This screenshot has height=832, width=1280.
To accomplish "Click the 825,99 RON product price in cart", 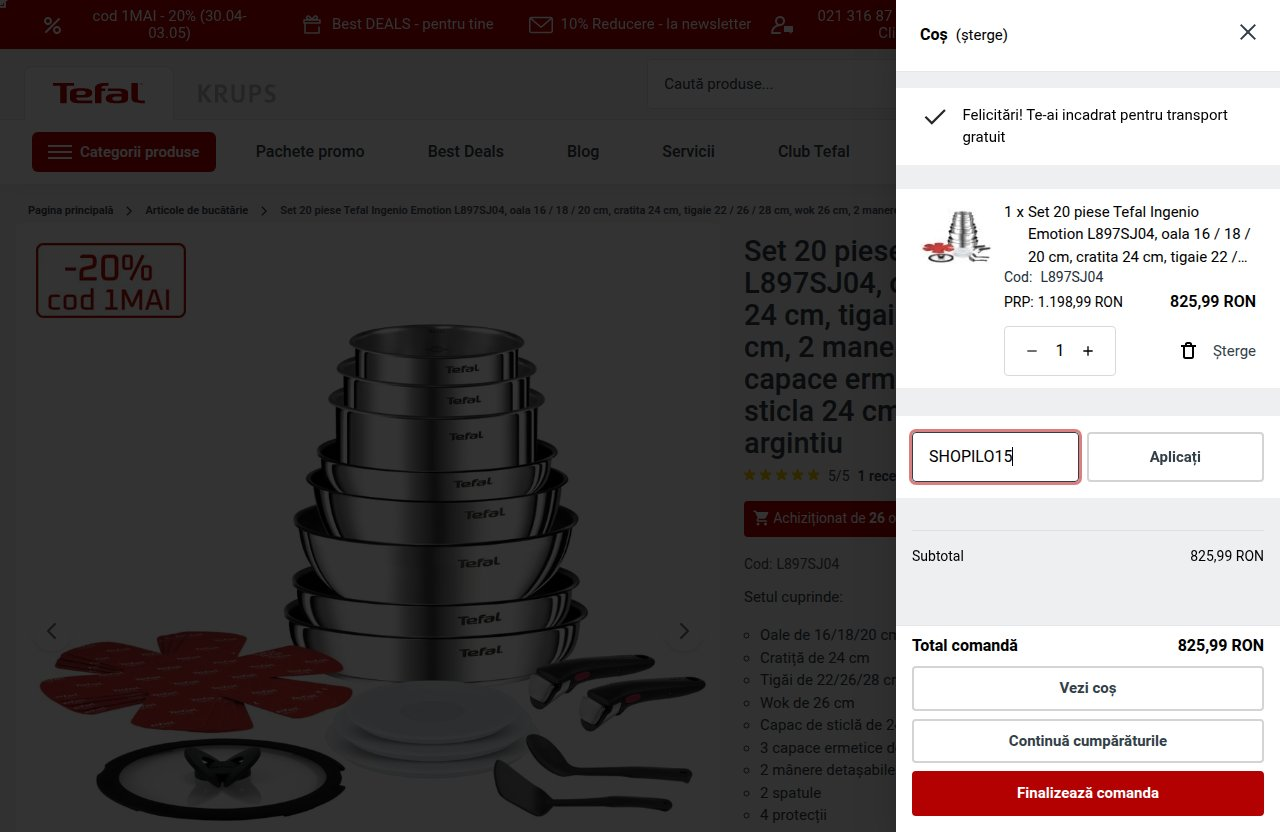I will tap(1213, 301).
